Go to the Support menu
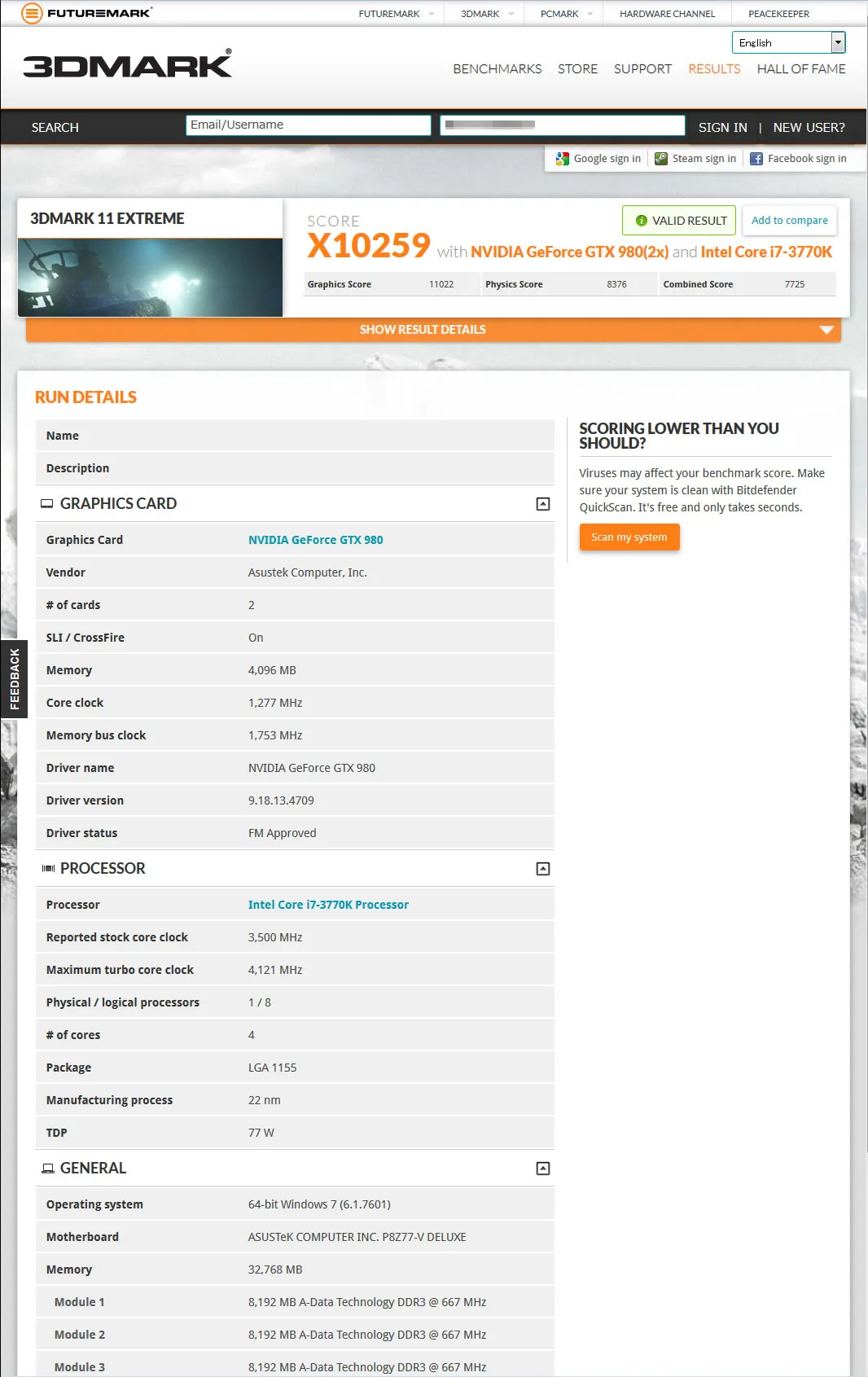This screenshot has height=1377, width=868. pos(643,69)
